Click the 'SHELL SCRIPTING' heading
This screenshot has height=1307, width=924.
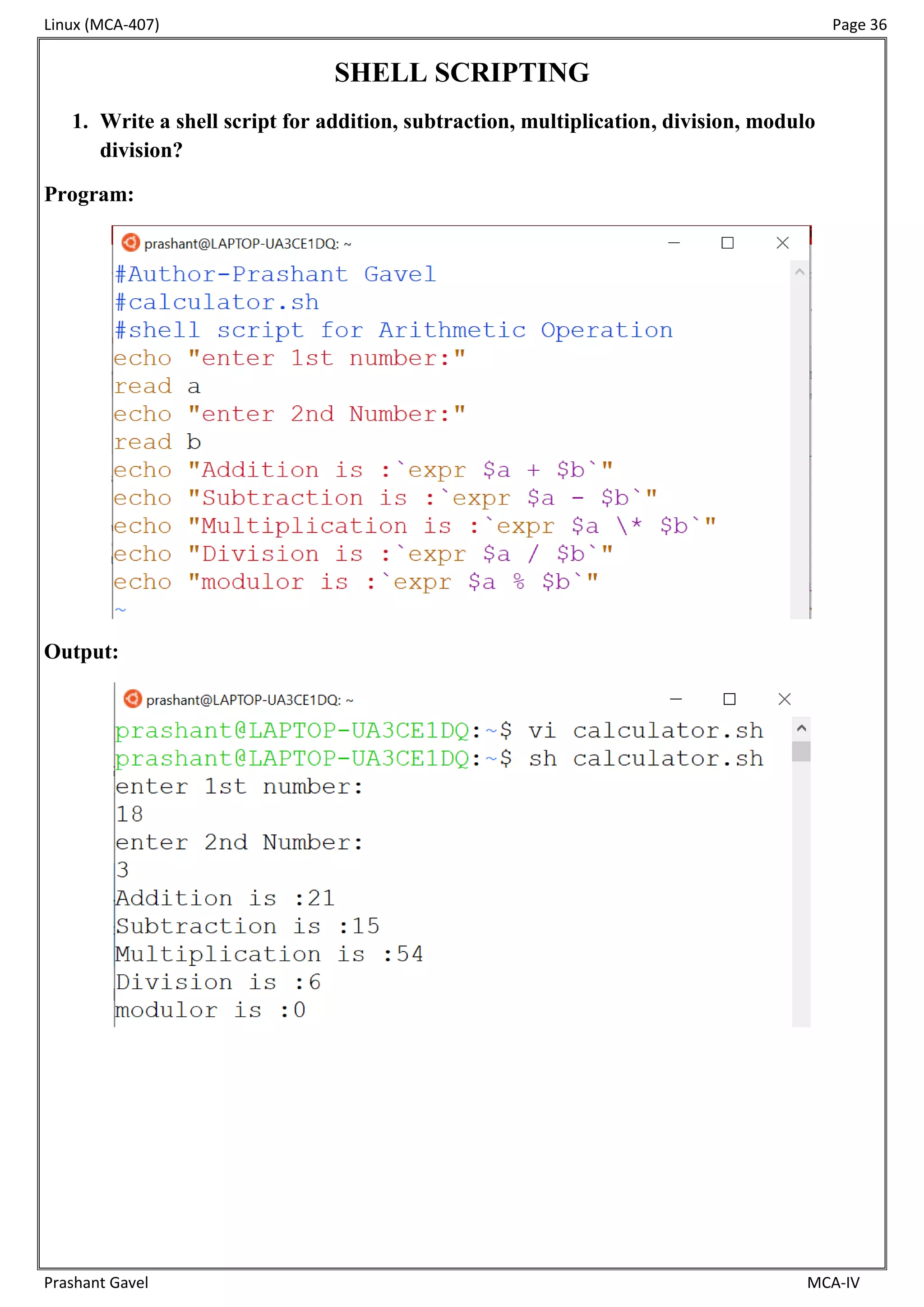coord(462,73)
